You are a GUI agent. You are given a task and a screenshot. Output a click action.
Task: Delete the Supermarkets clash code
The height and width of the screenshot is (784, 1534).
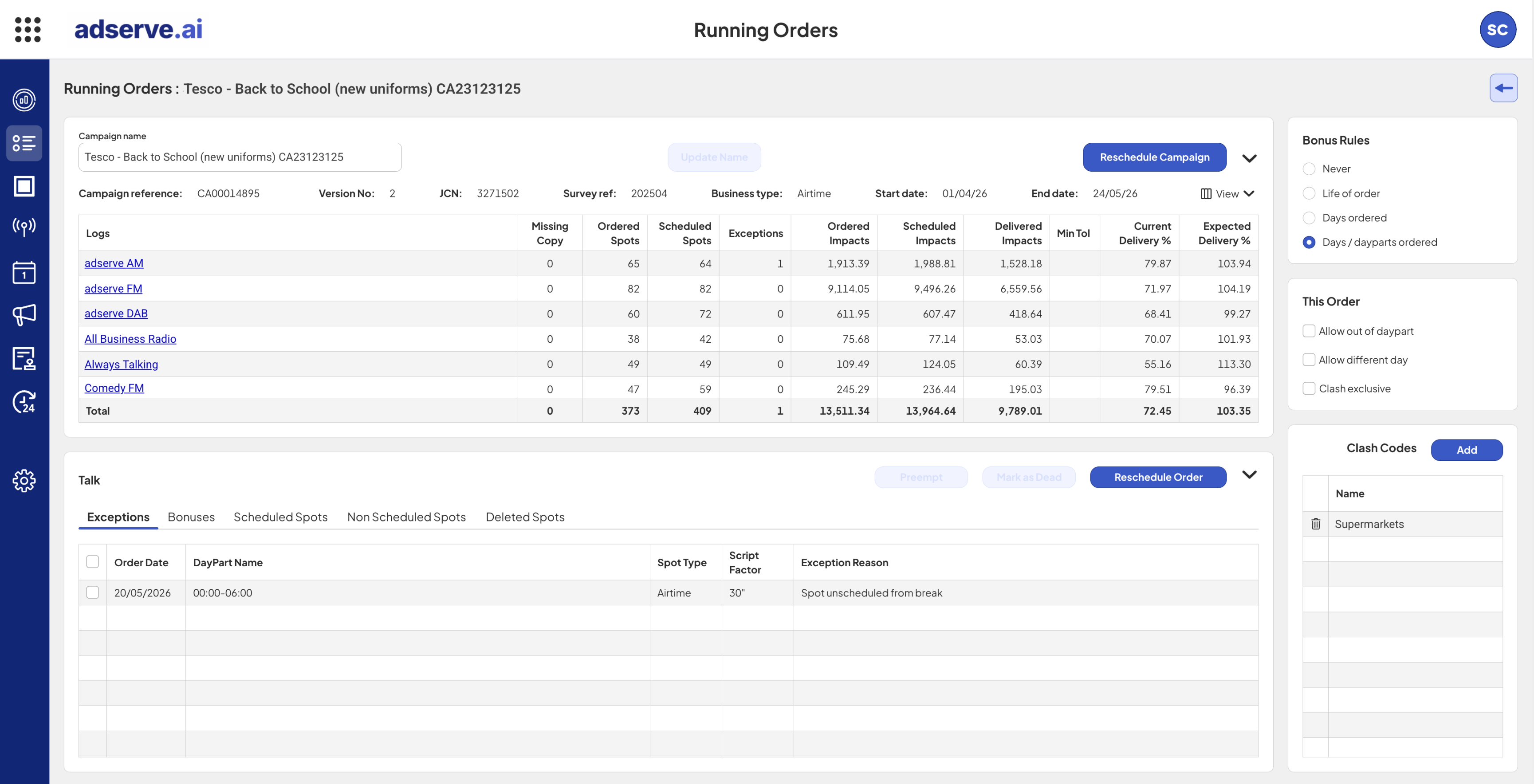(x=1315, y=524)
